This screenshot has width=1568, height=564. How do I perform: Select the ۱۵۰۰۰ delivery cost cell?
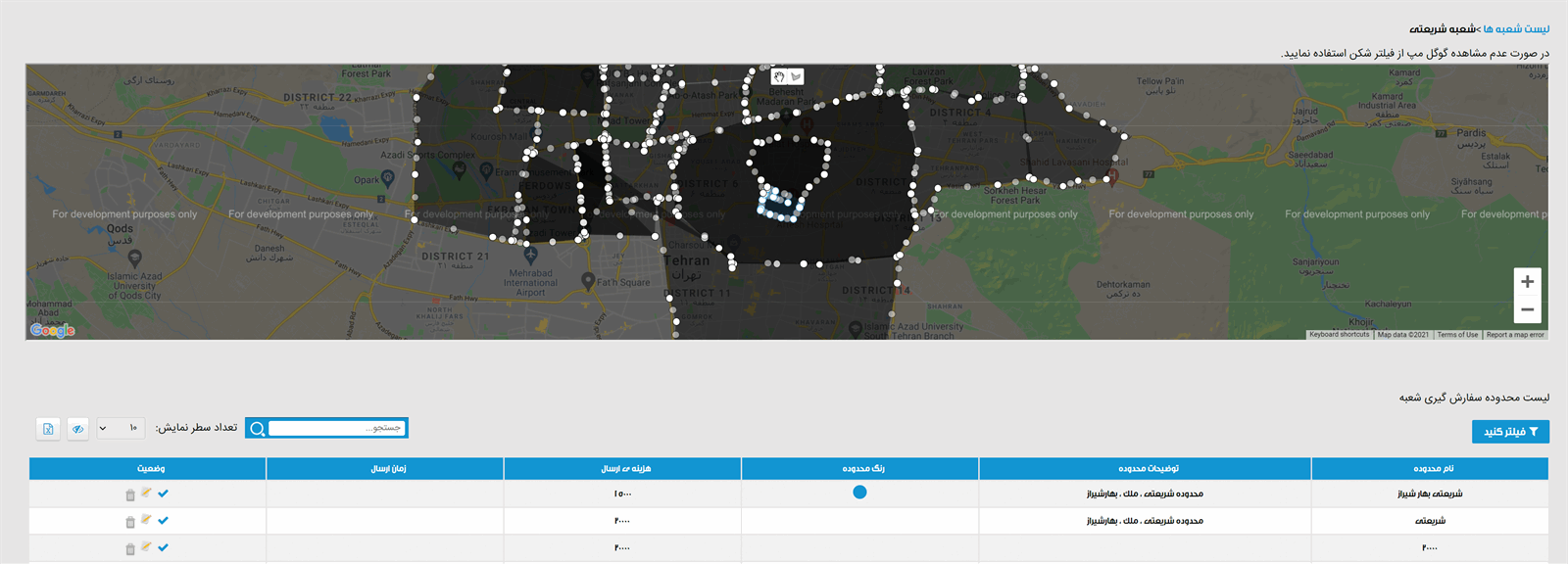click(x=623, y=493)
